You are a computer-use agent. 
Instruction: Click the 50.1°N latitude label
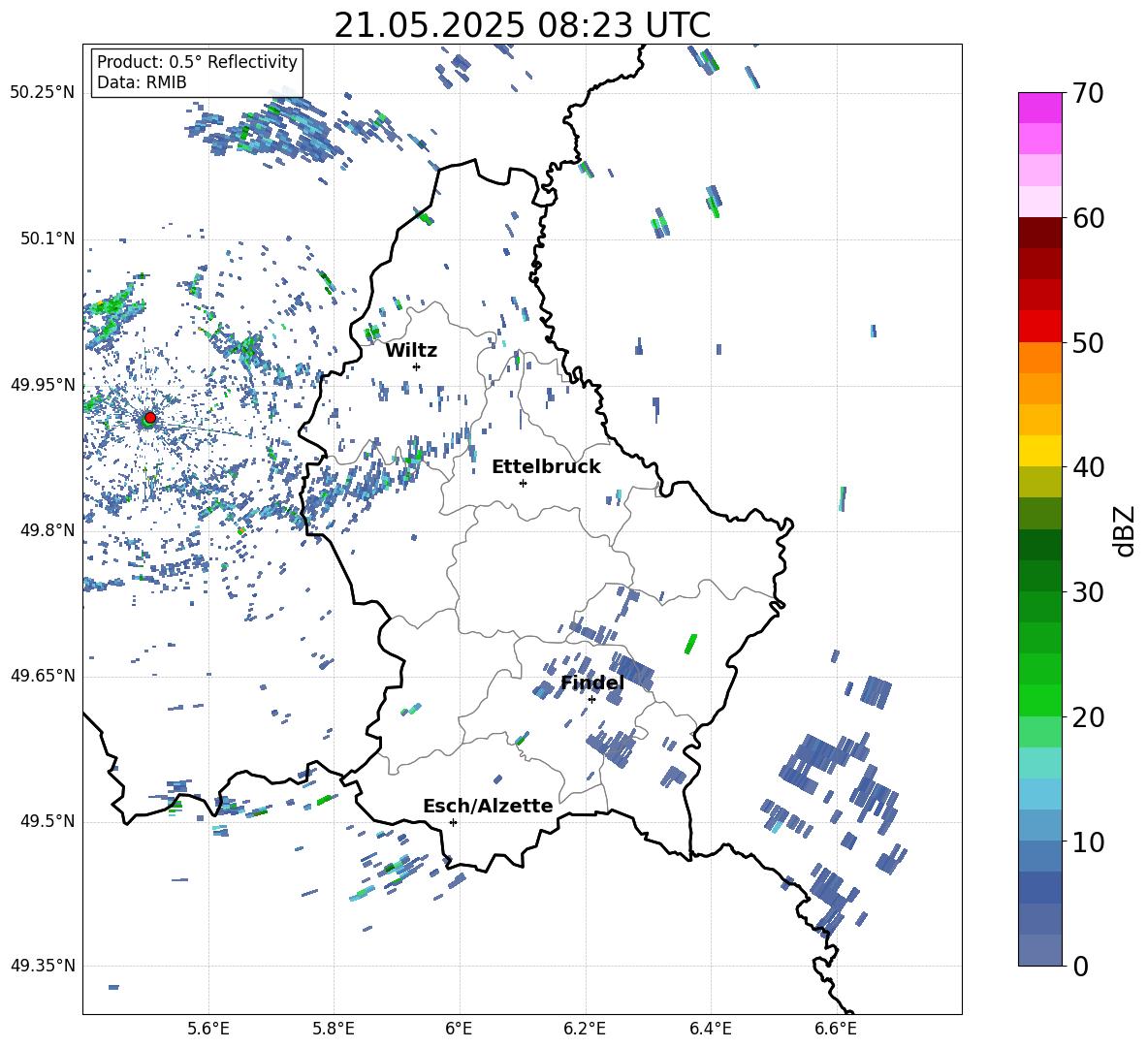pos(48,238)
